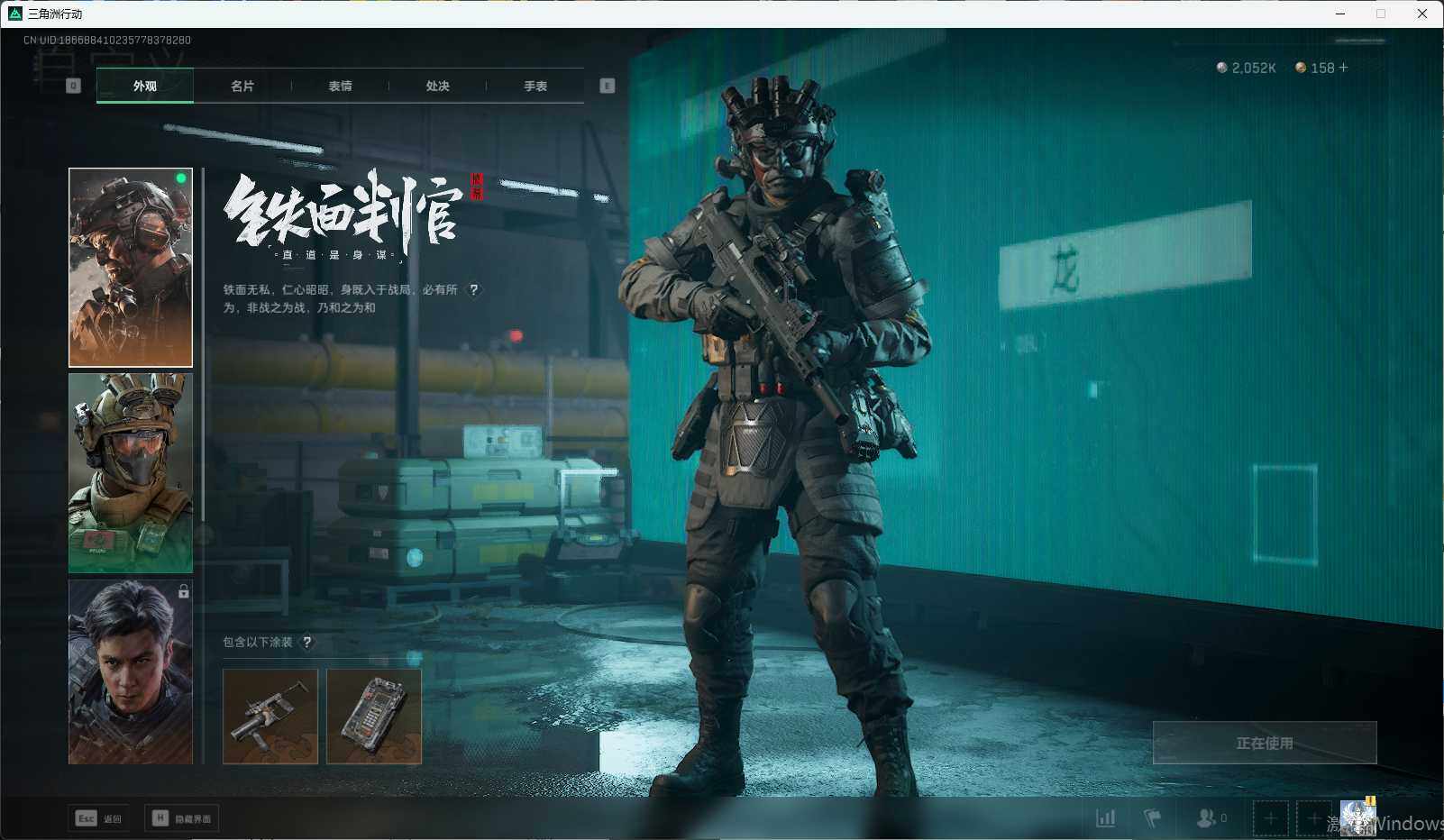Click the 包含以下涂装 label
This screenshot has height=840, width=1444.
coord(258,642)
